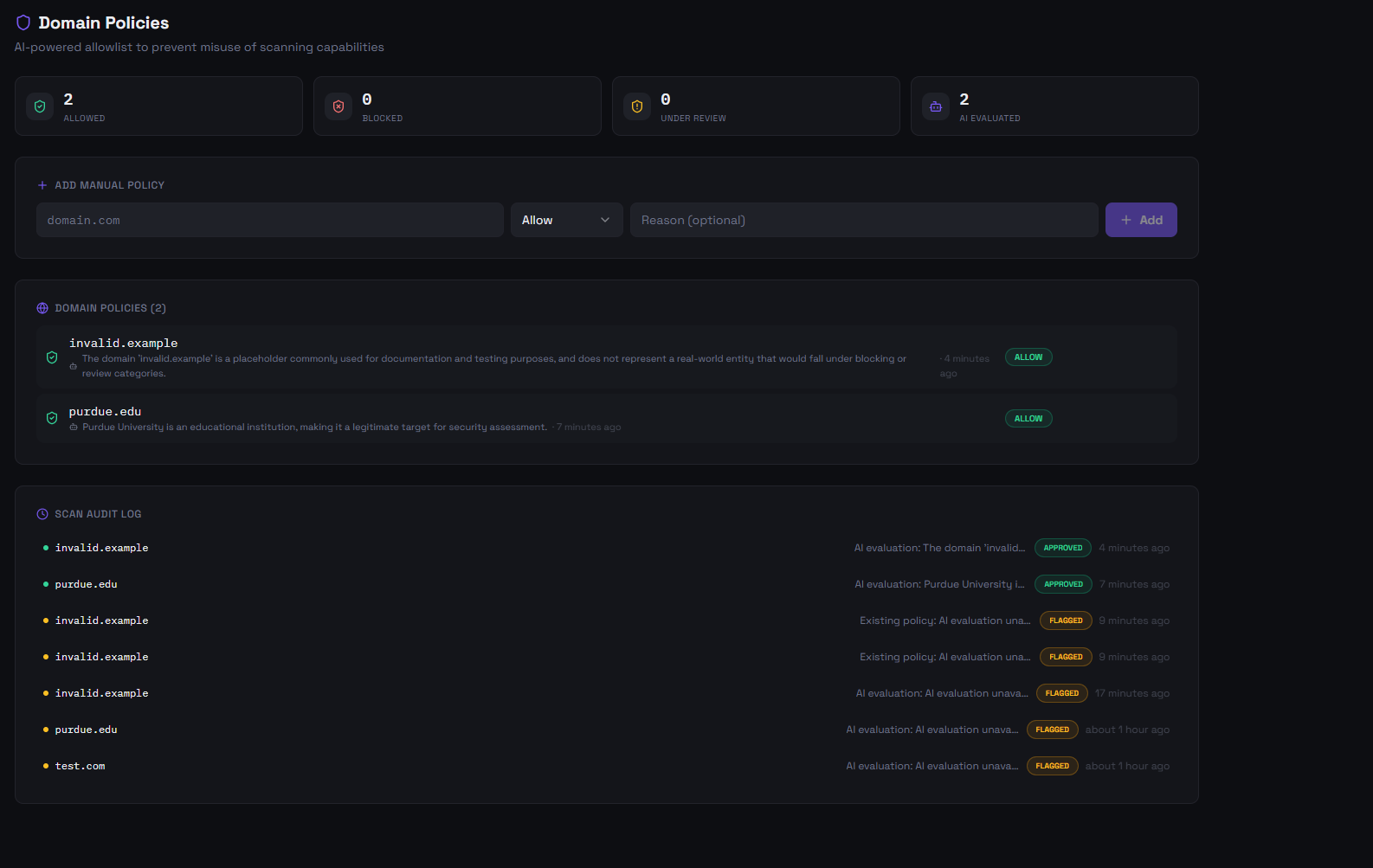
Task: Click the Add Manual Policy heading
Action: (110, 185)
